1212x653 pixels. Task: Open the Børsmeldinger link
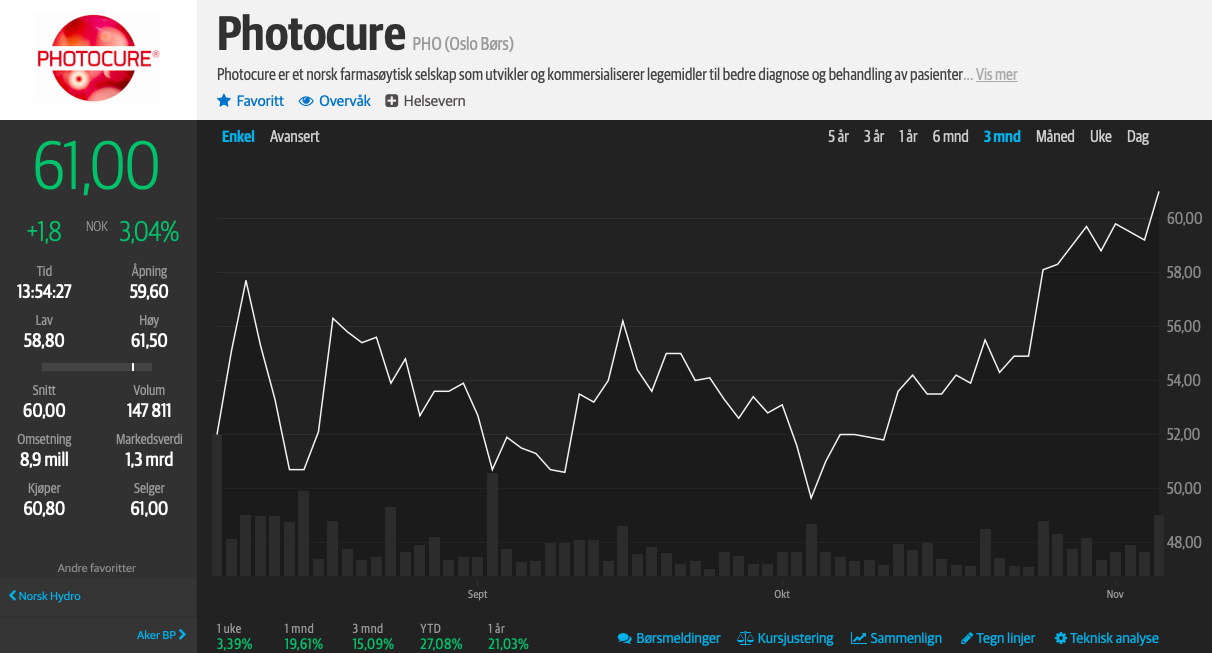point(678,638)
